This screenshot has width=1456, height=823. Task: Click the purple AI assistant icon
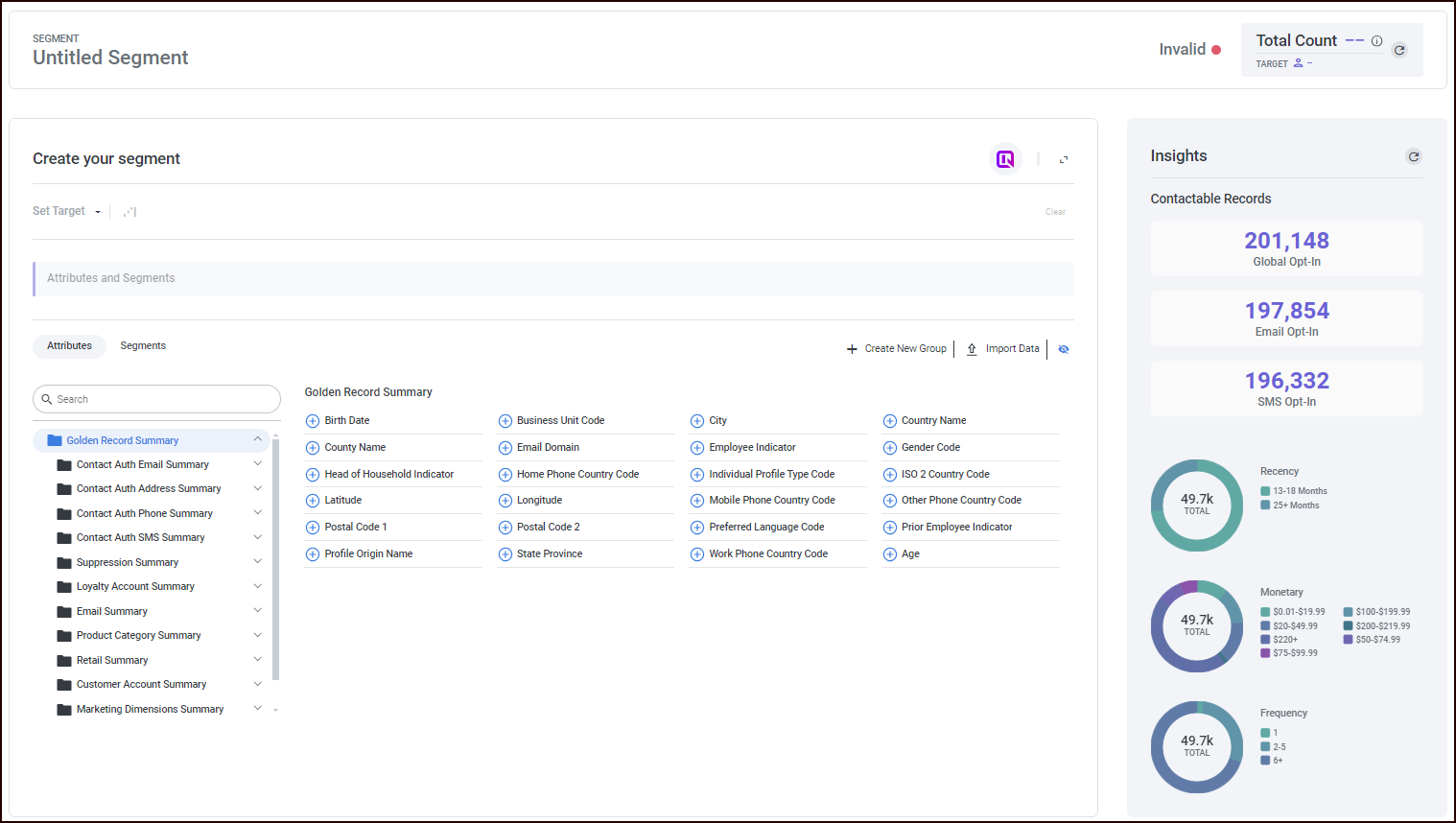(1005, 158)
